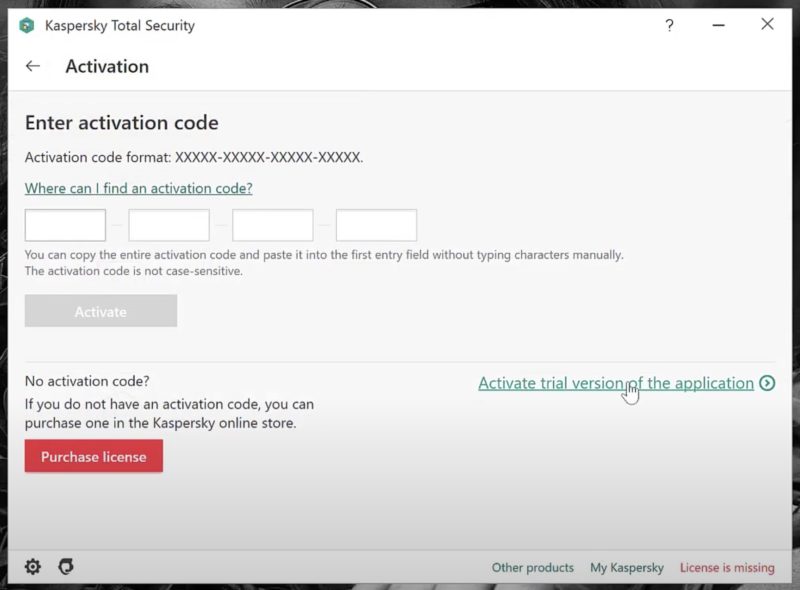Go to My Kaspersky in footer
The height and width of the screenshot is (590, 800).
tap(627, 568)
